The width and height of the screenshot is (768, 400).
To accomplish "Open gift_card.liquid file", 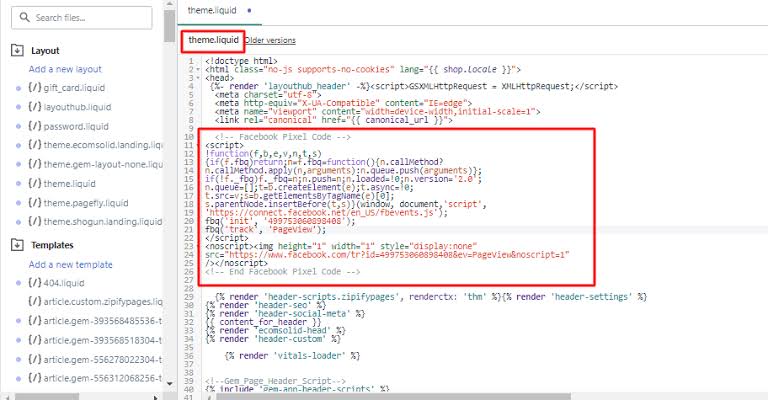I will click(74, 88).
